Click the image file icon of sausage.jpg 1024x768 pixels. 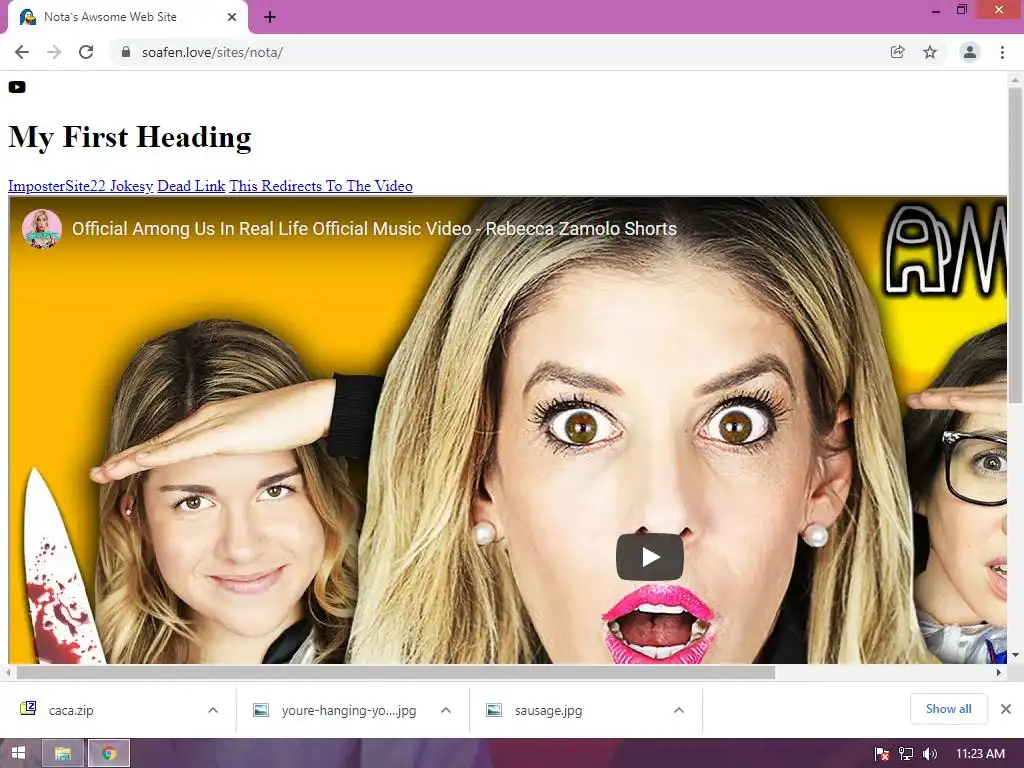pos(494,710)
